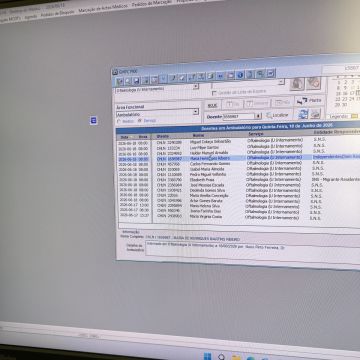Select the Serviço radio button
Viewport: 360px width, 360px height.
pyautogui.click(x=140, y=121)
